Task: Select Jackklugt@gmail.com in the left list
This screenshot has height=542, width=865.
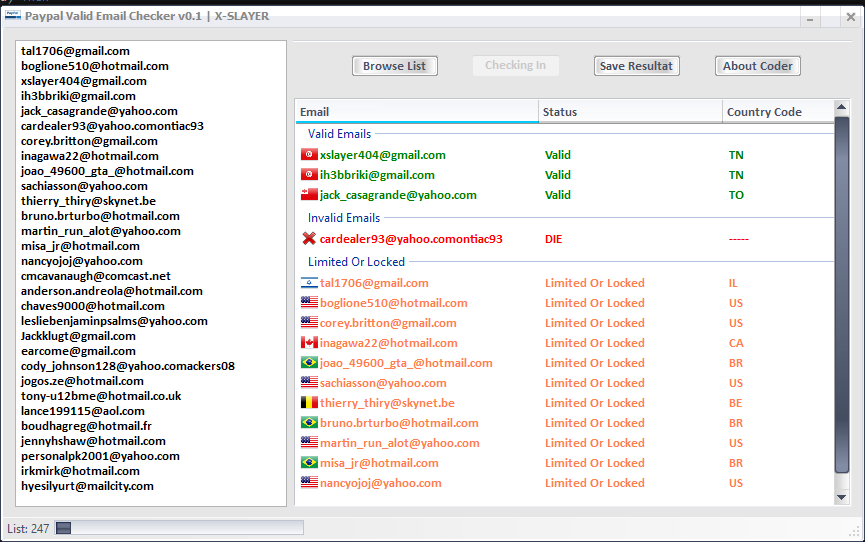Action: pyautogui.click(x=78, y=336)
